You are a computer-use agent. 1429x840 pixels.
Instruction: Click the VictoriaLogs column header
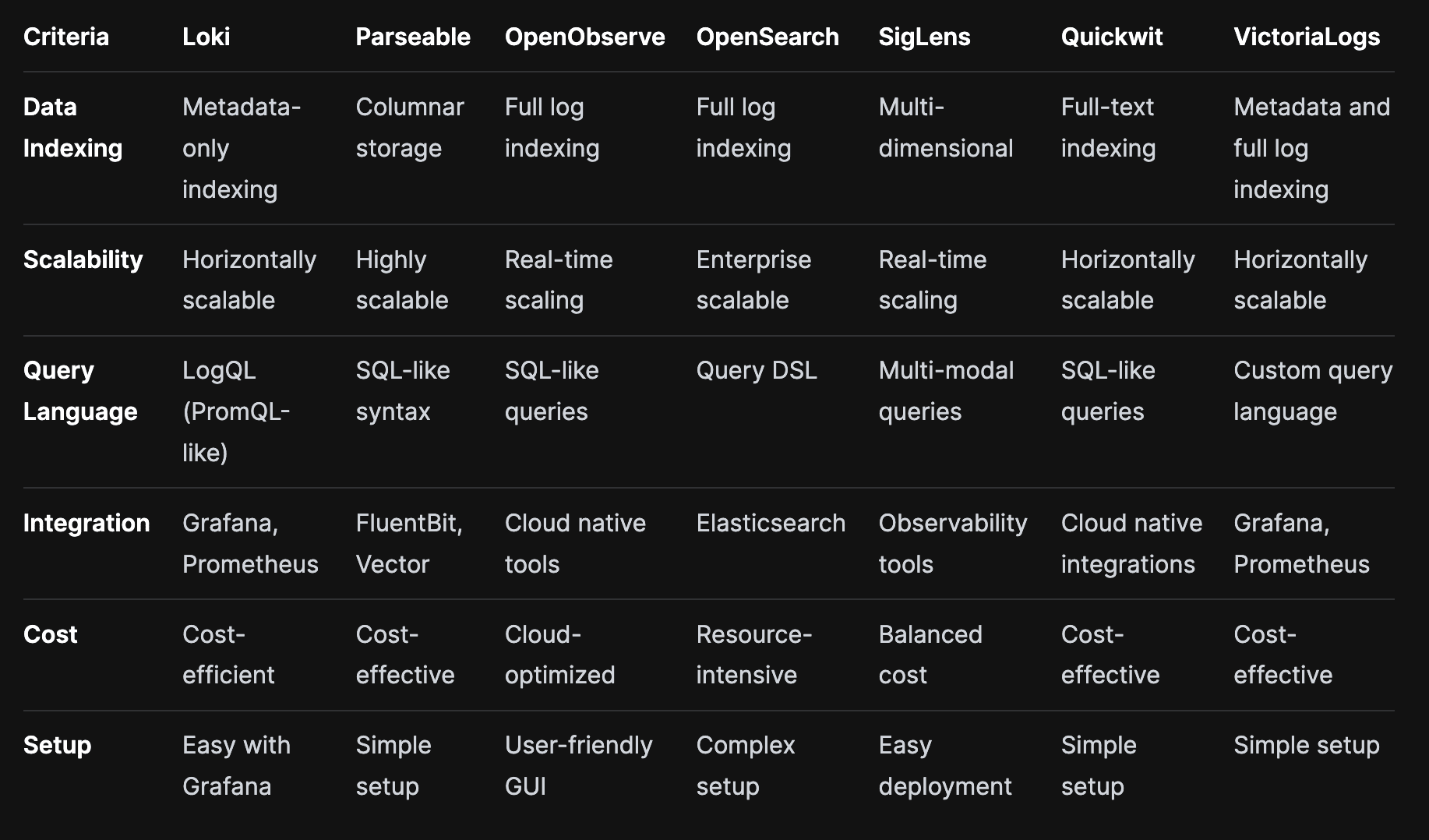pyautogui.click(x=1307, y=37)
